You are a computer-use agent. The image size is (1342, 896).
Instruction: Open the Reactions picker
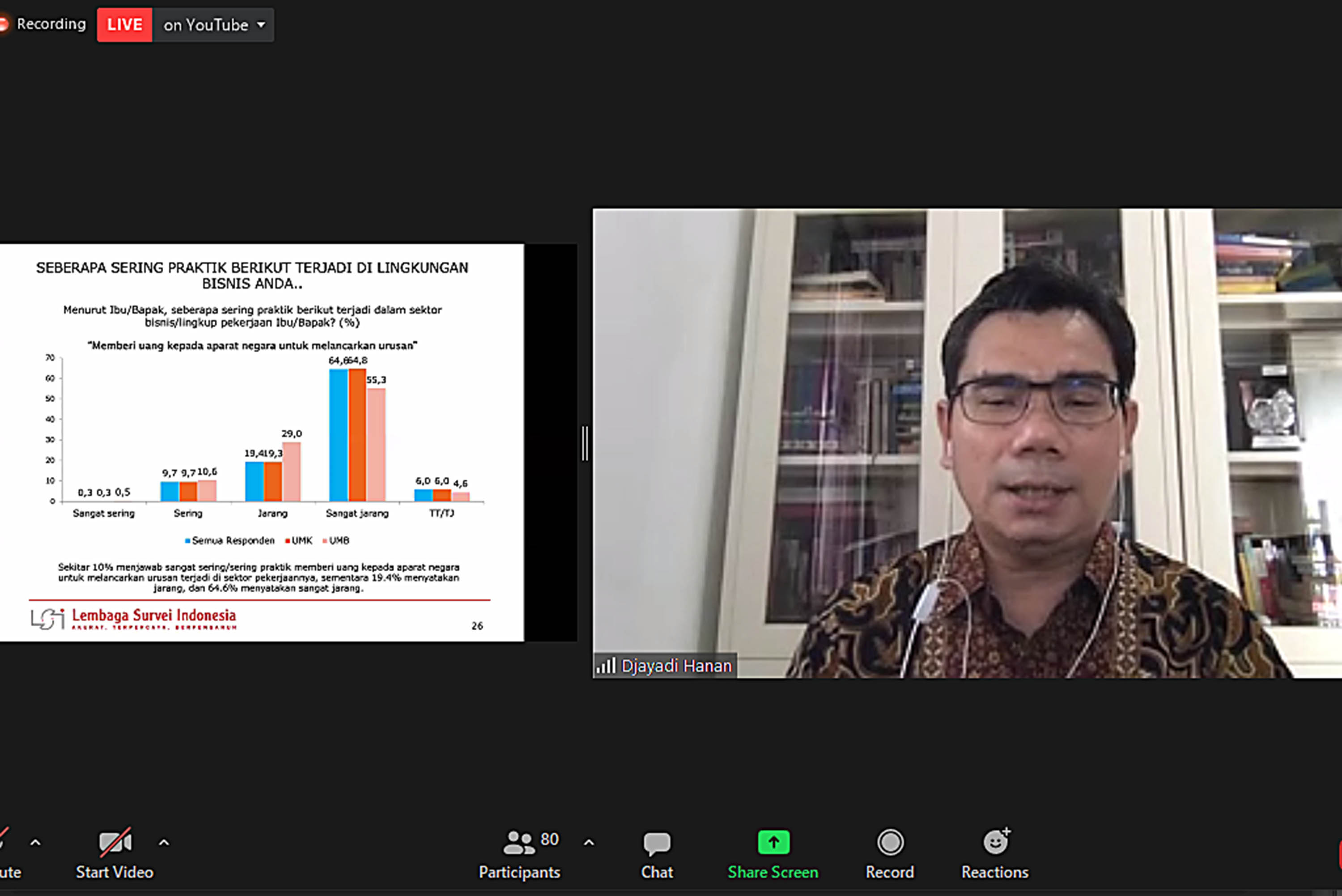[x=995, y=851]
